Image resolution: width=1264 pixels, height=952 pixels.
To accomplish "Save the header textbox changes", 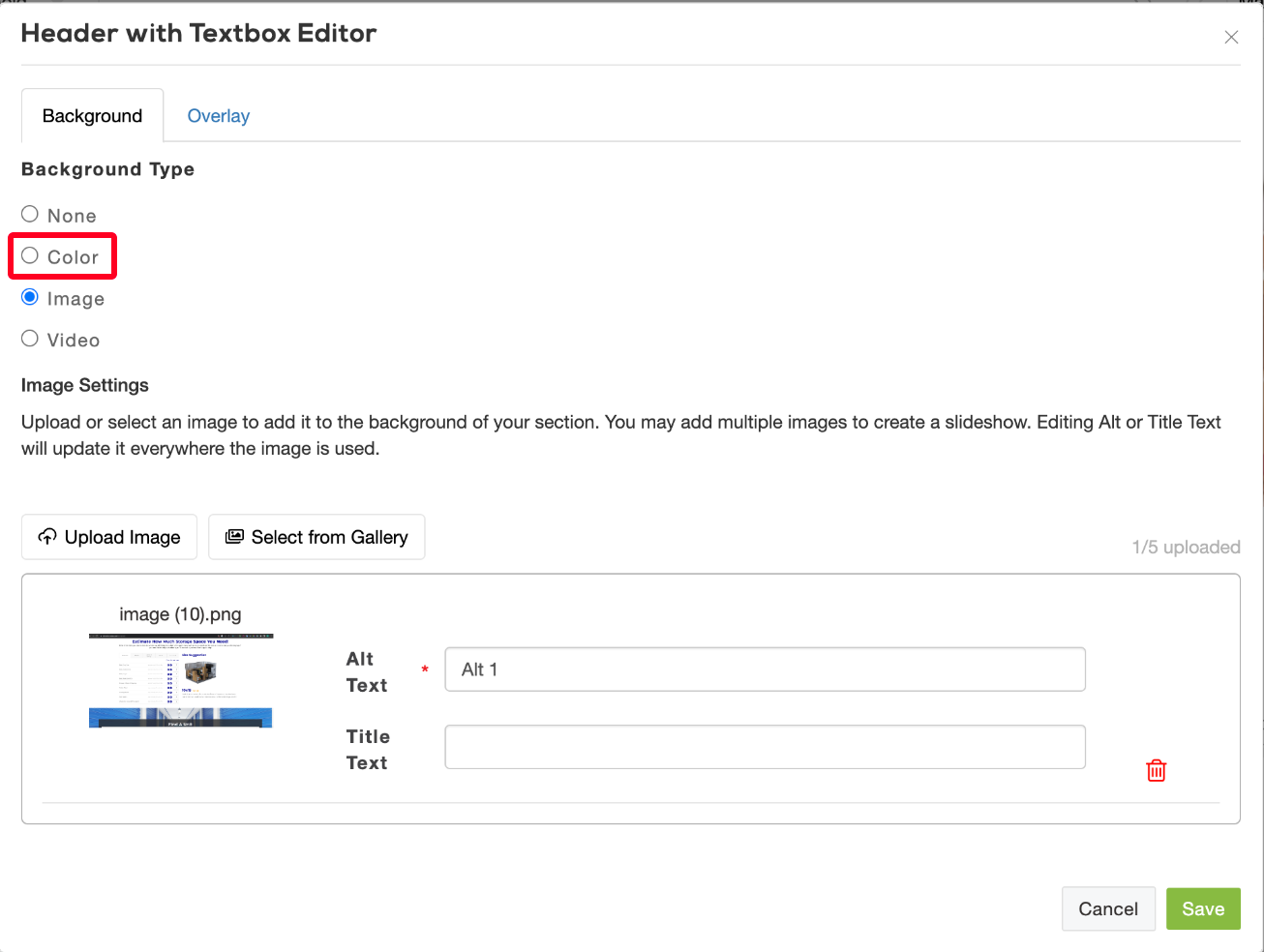I will coord(1203,908).
